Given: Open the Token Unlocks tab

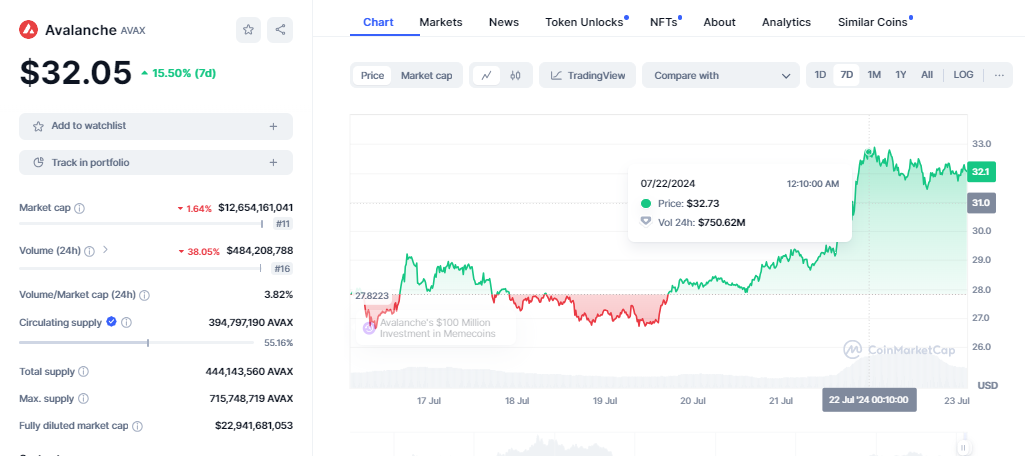Looking at the screenshot, I should [x=584, y=22].
